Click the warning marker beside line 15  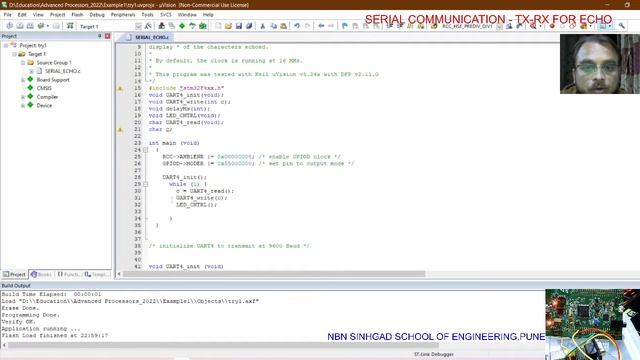point(120,88)
